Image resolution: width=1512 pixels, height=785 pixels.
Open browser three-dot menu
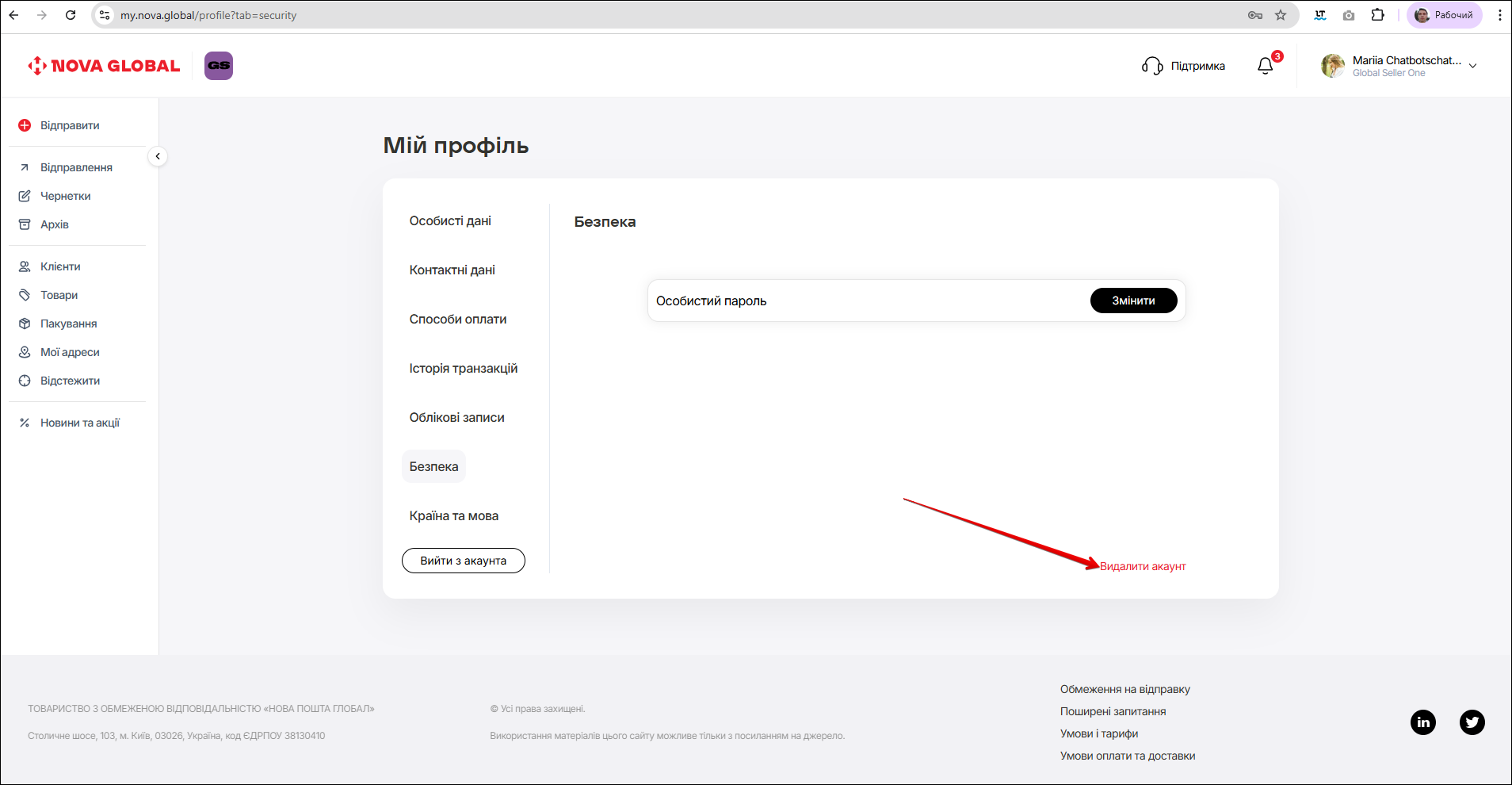[1500, 15]
